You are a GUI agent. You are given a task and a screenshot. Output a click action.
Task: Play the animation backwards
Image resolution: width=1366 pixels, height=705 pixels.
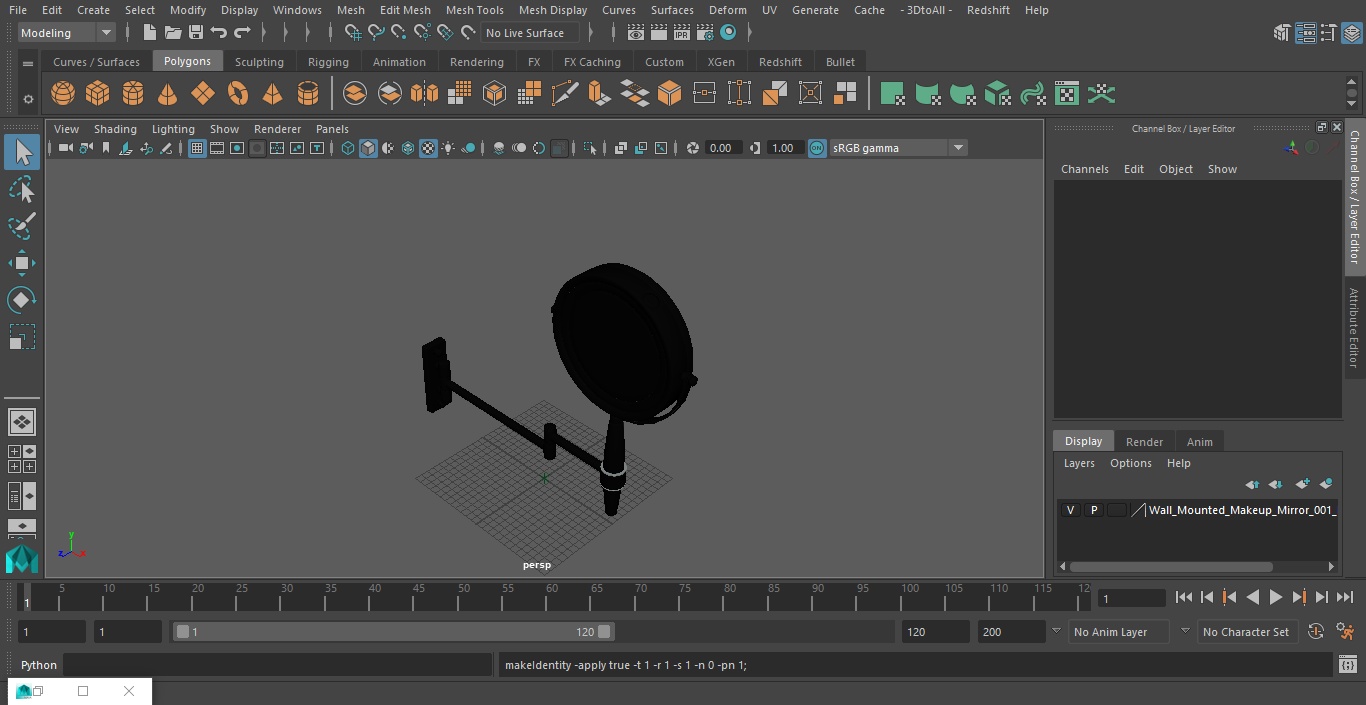[x=1253, y=597]
